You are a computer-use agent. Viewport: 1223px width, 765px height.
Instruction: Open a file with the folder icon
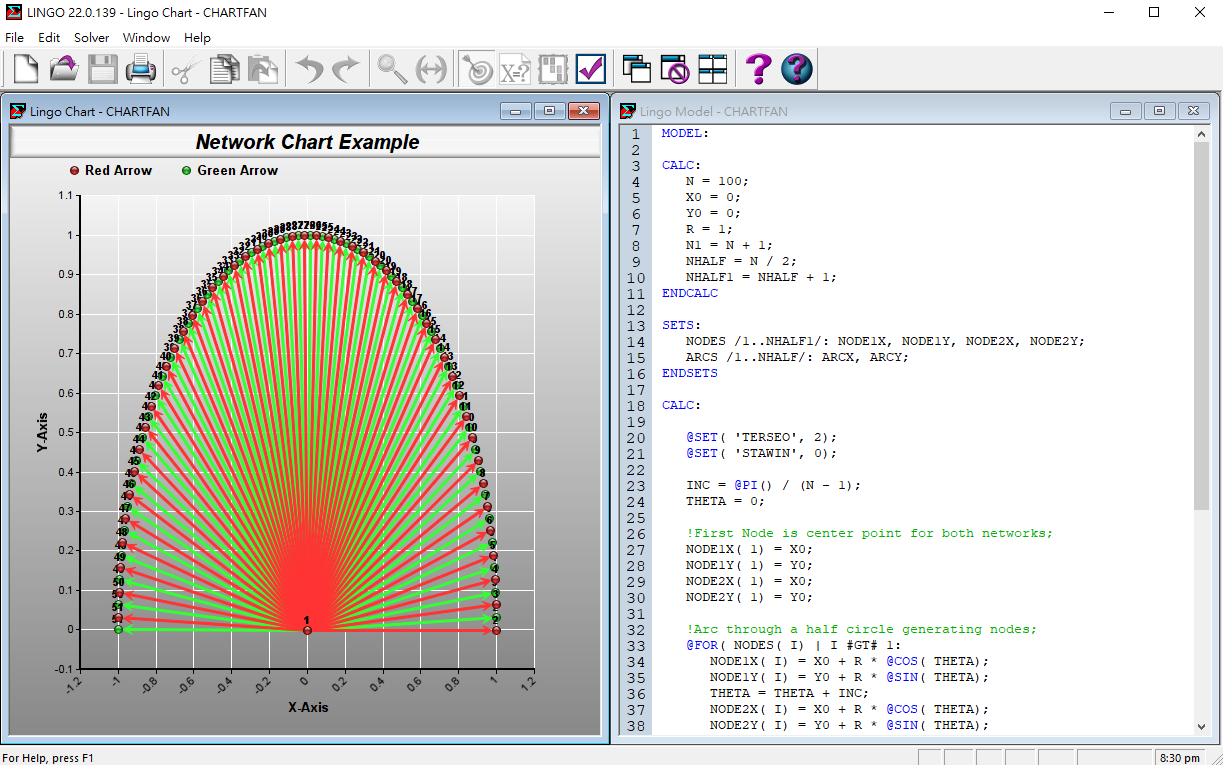64,69
